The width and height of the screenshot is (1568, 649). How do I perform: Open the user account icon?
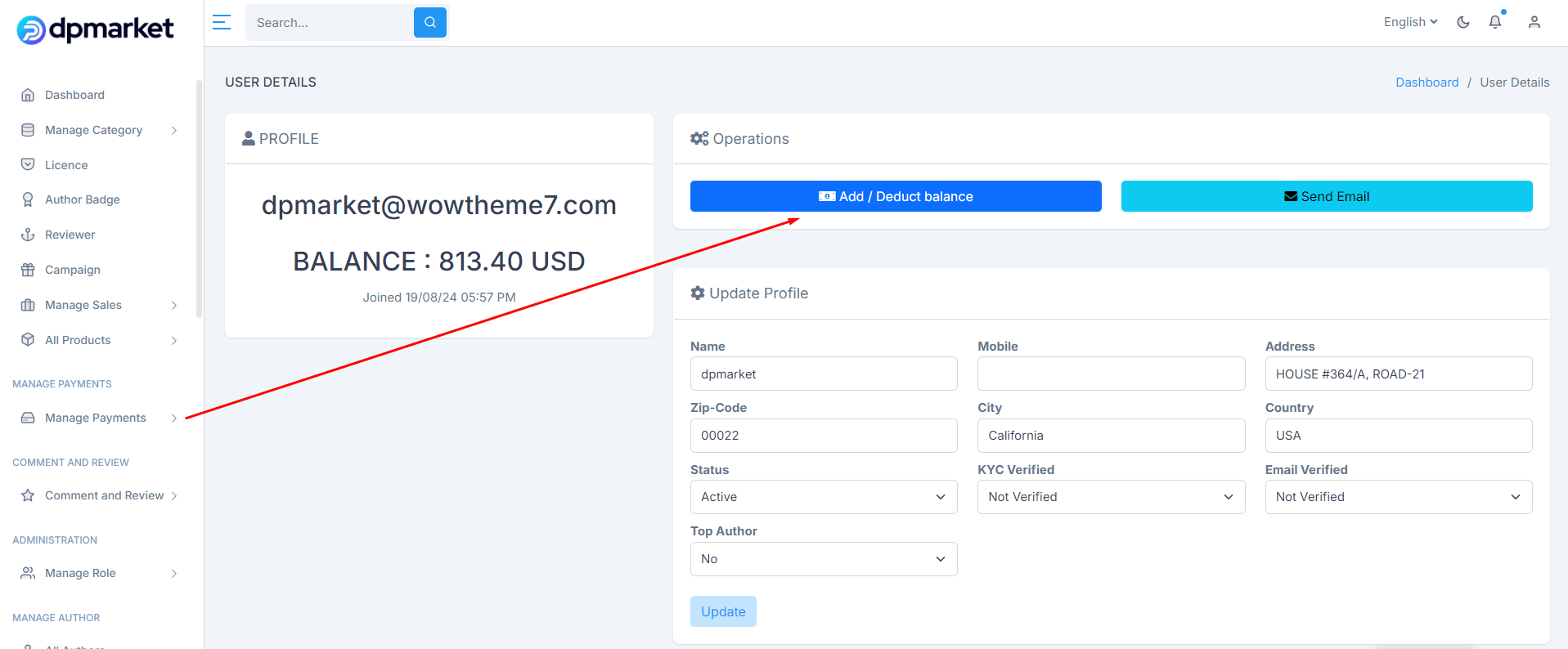pyautogui.click(x=1534, y=22)
